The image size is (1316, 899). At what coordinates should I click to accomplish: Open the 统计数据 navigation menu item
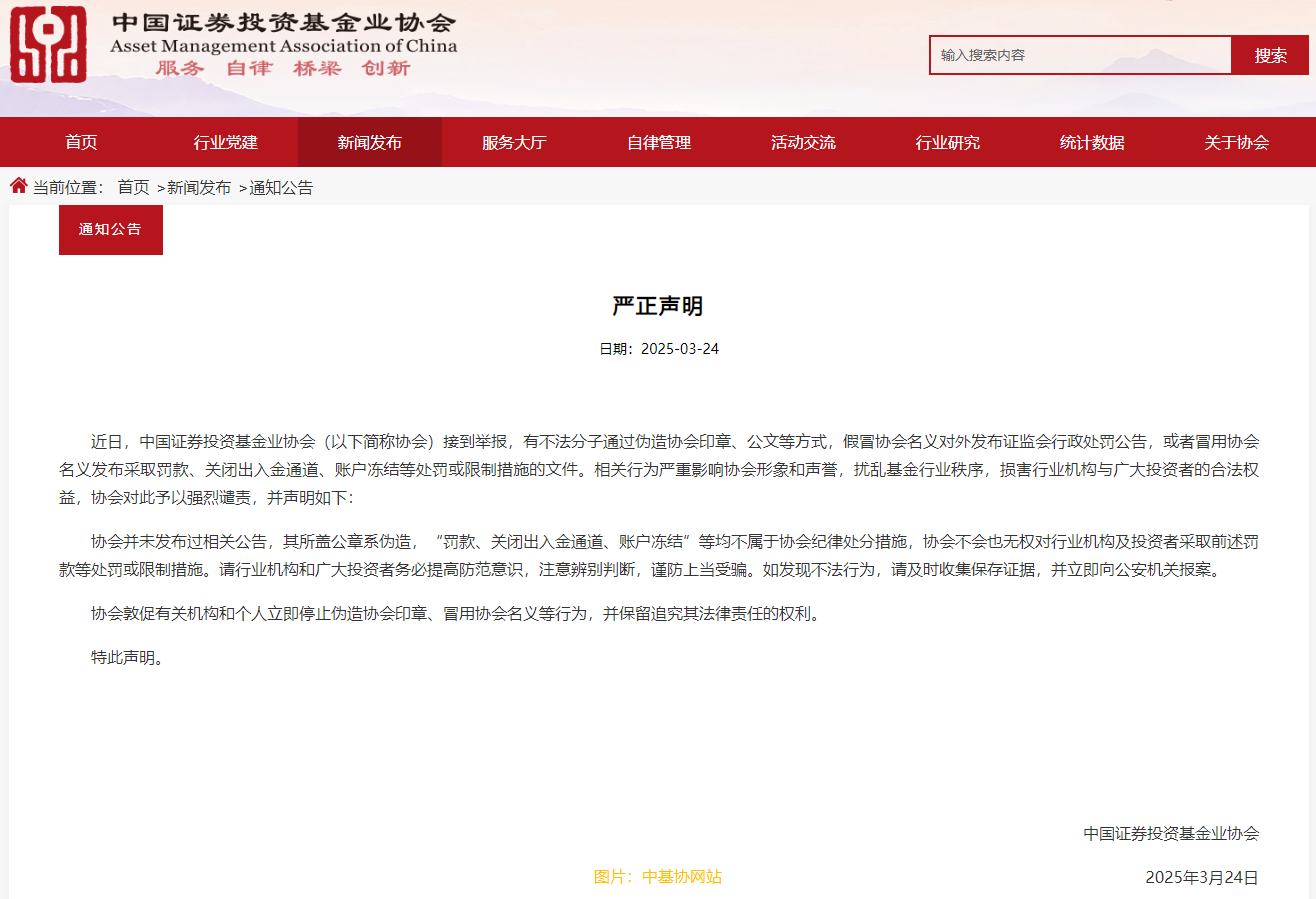[1092, 142]
